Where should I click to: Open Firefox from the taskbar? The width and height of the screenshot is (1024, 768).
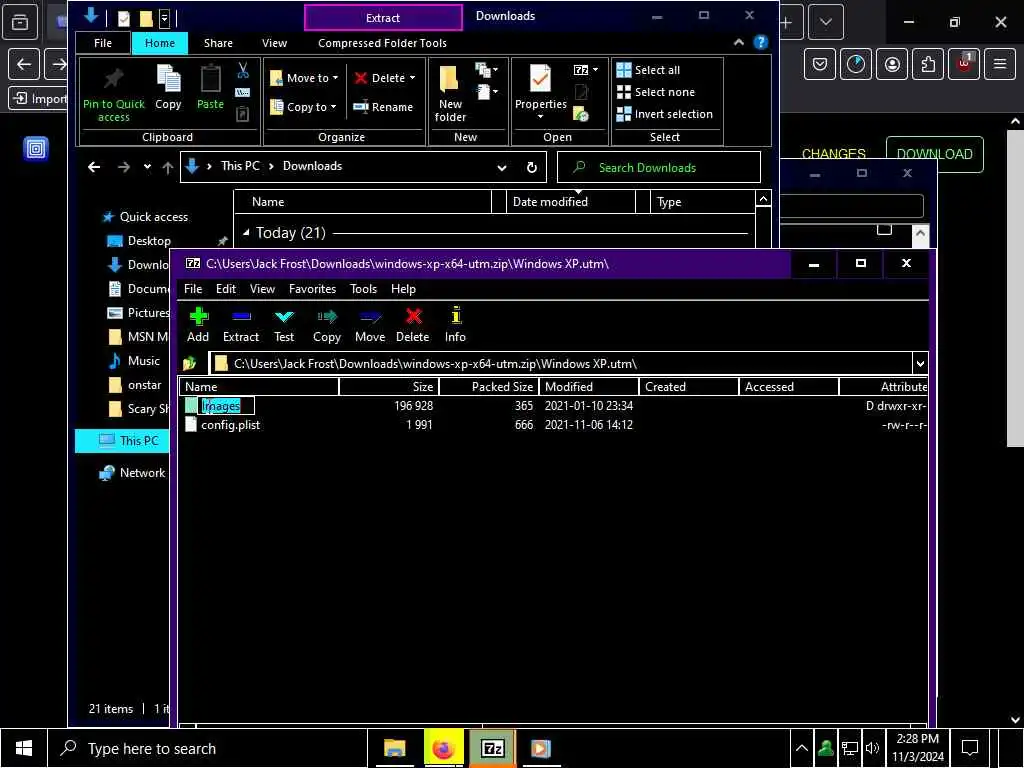tap(443, 748)
